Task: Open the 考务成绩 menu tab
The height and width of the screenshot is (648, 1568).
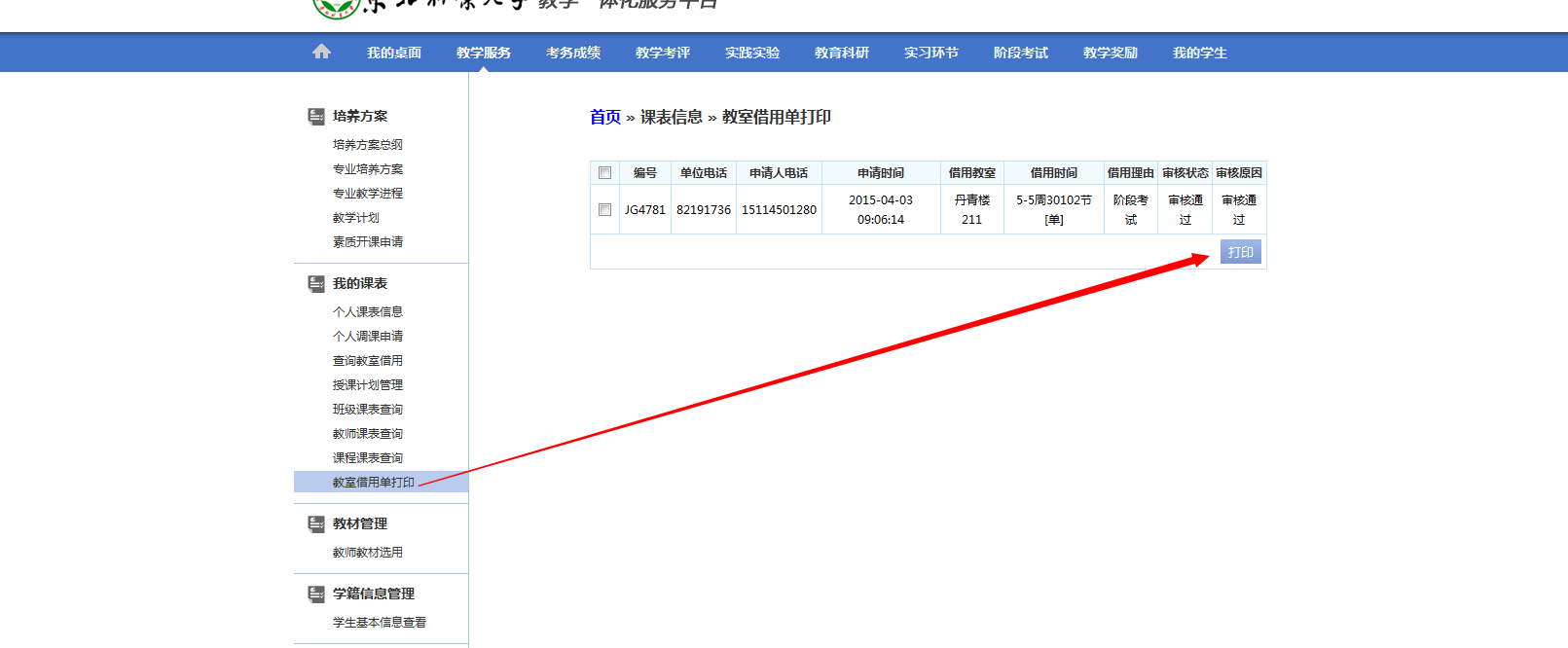Action: click(x=573, y=53)
